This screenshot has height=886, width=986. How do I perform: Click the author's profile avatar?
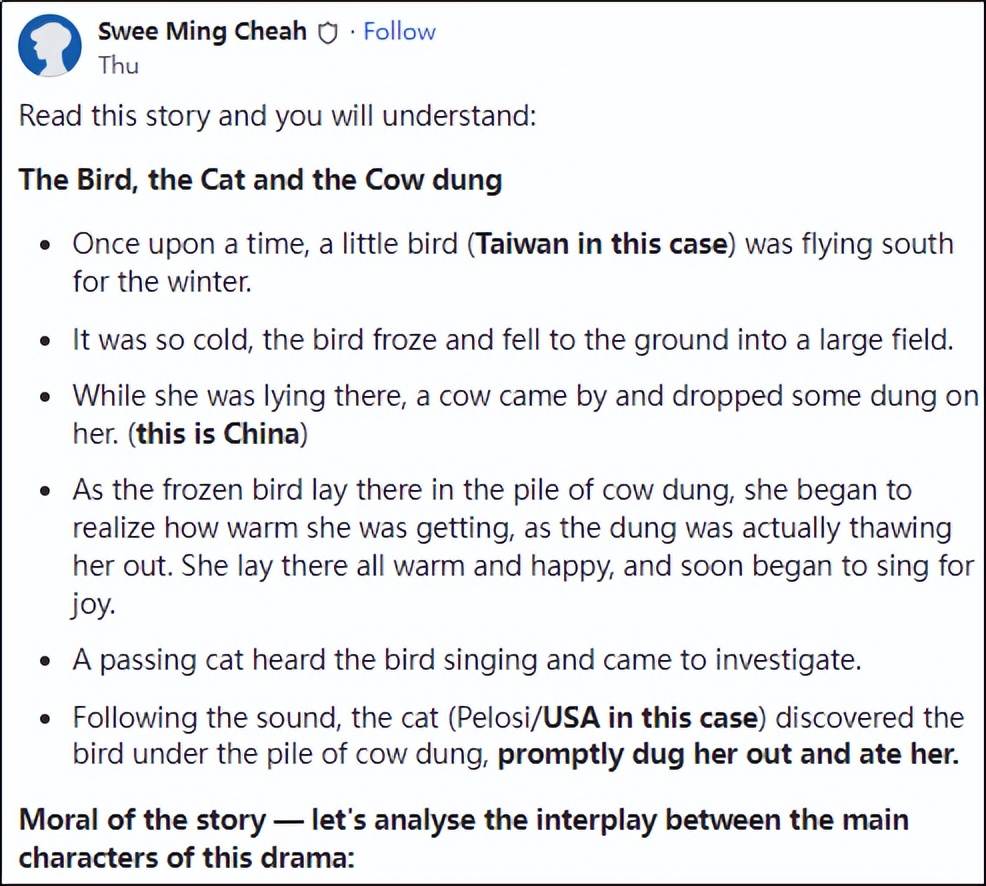(x=51, y=47)
